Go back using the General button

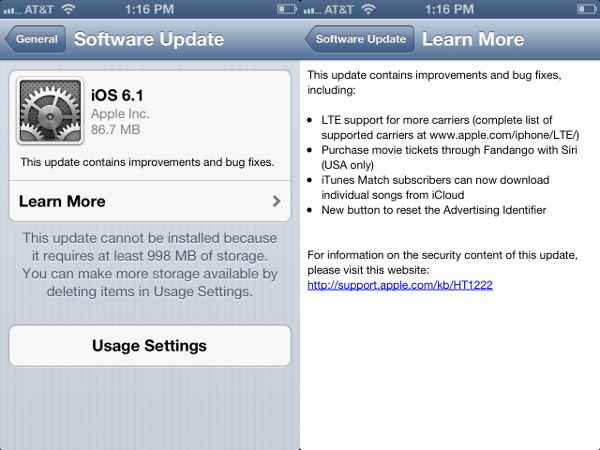click(35, 40)
